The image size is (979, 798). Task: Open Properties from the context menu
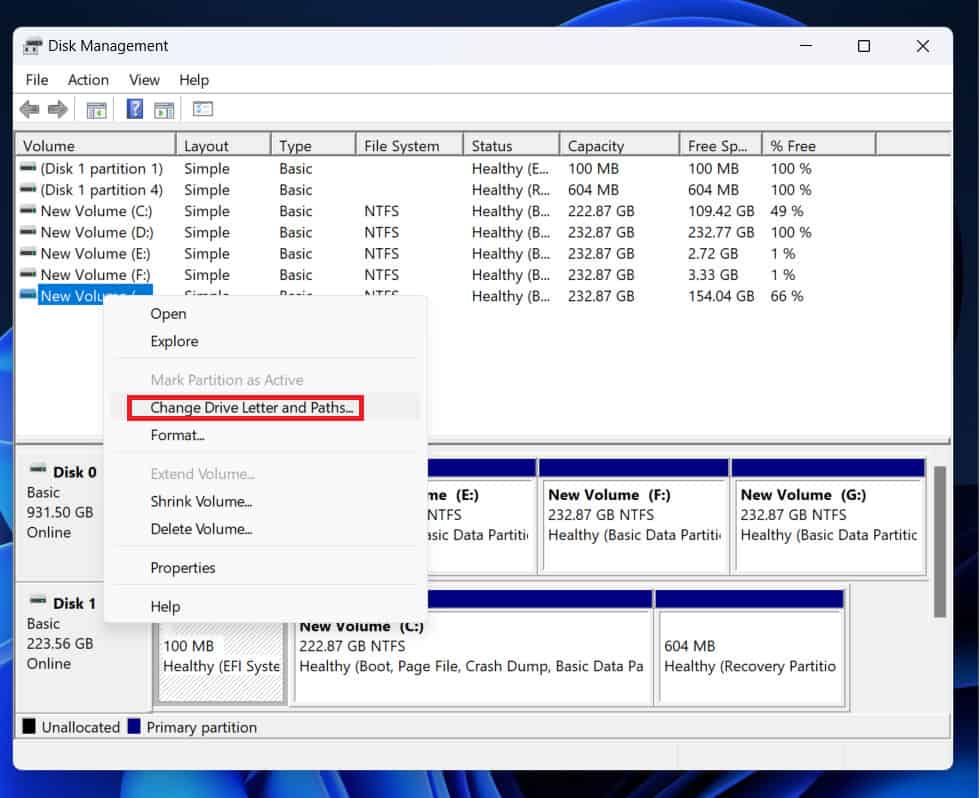tap(183, 568)
